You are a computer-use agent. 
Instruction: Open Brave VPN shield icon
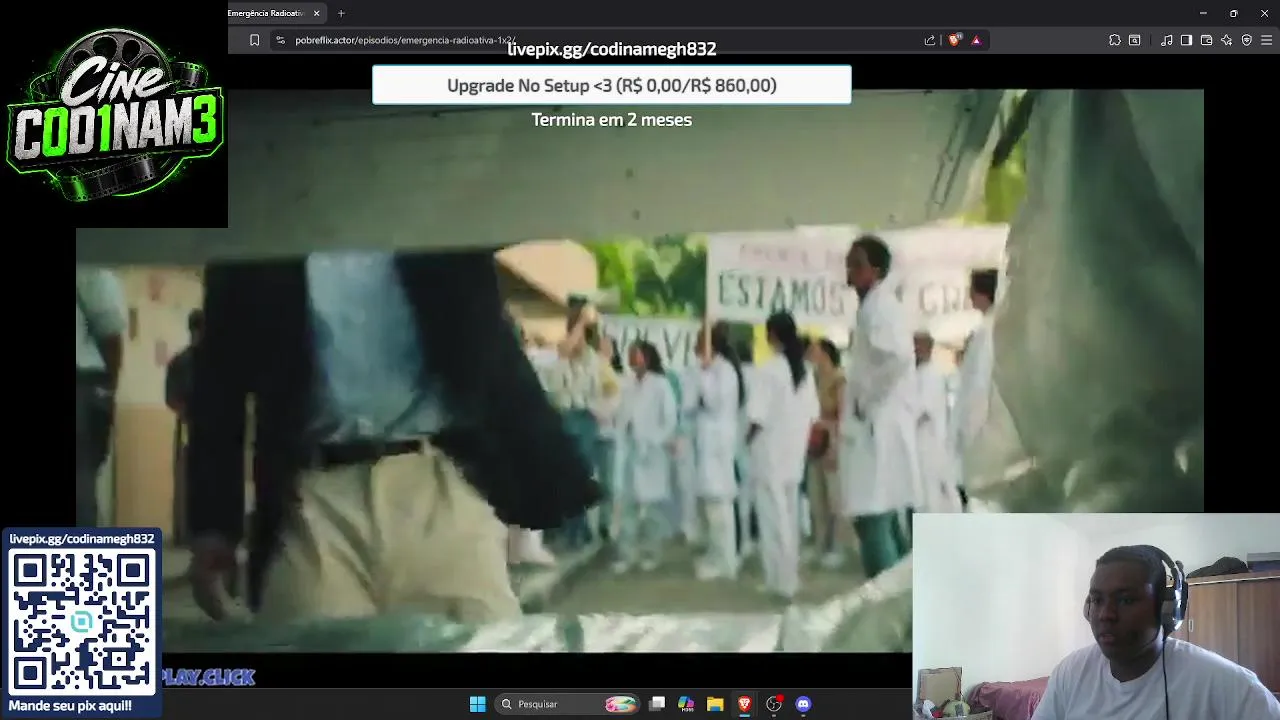pos(1247,40)
